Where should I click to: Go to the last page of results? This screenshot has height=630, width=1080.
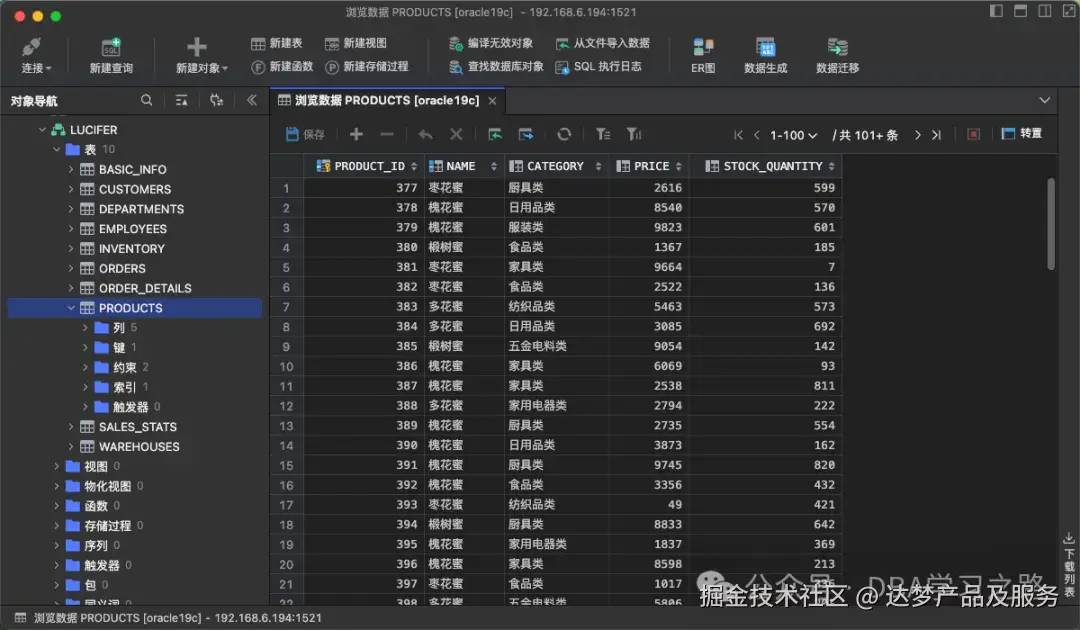click(936, 135)
